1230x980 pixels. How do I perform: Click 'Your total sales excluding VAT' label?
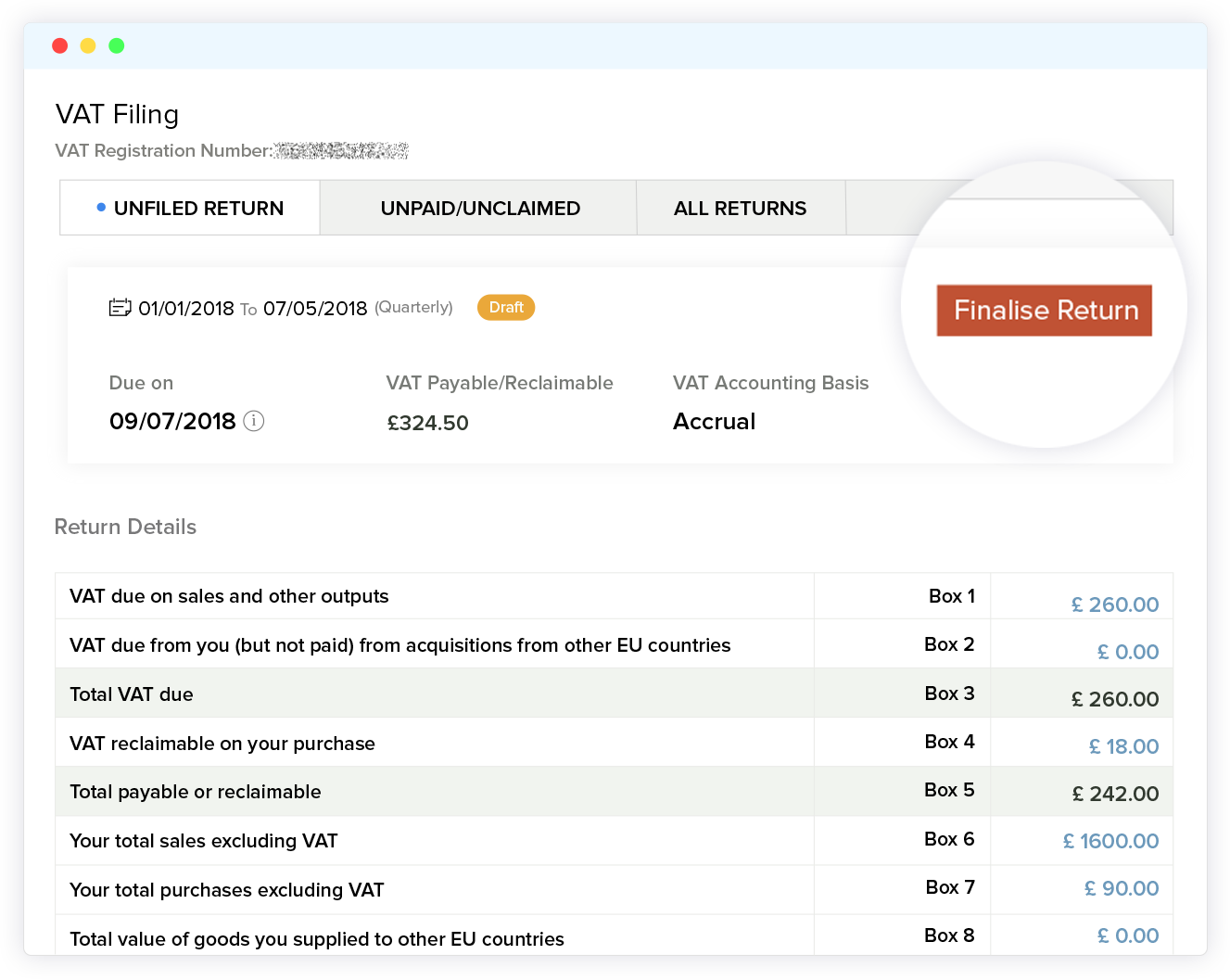coord(204,841)
